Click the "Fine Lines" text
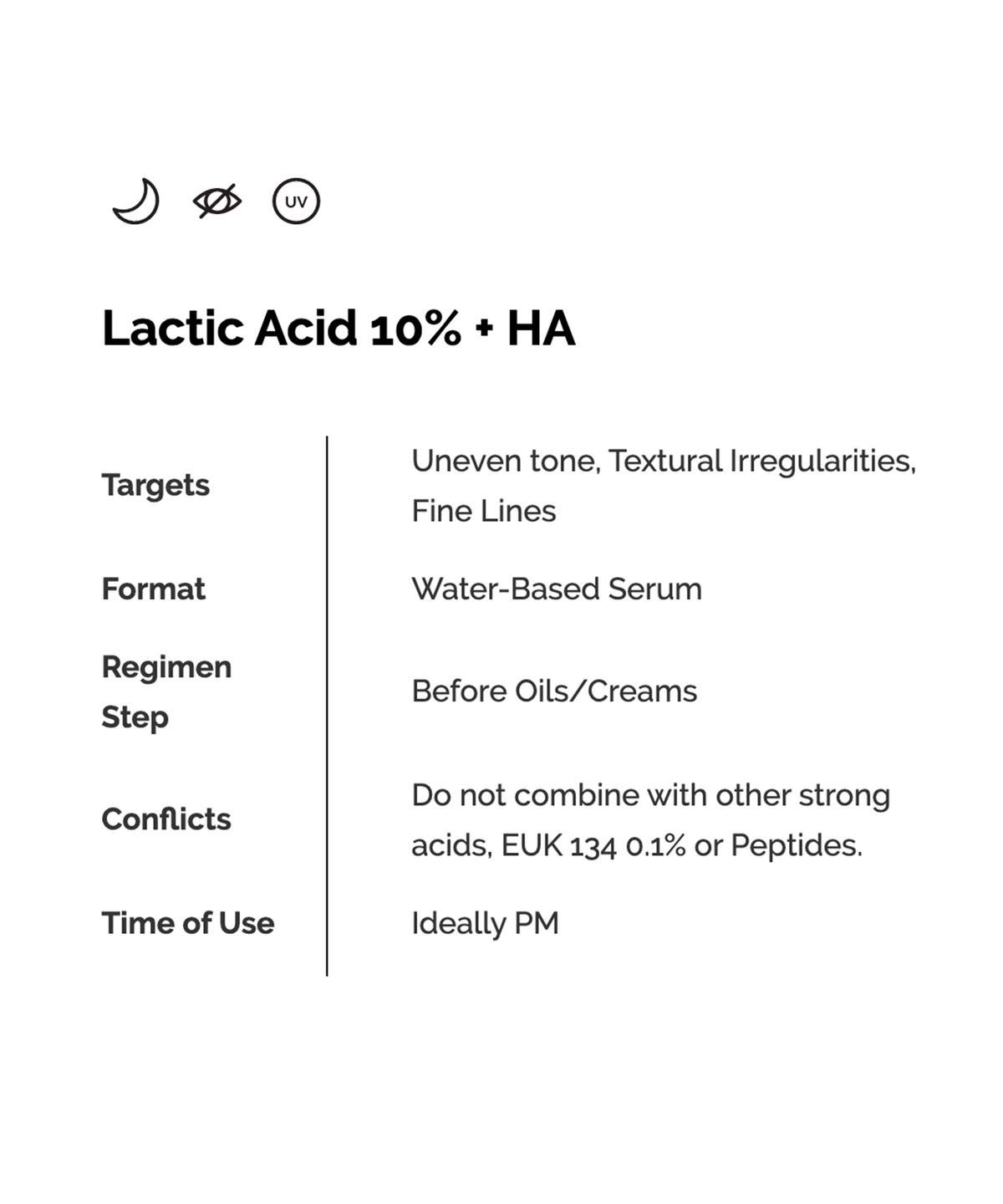Viewport: 1003px width, 1204px height. pos(483,511)
